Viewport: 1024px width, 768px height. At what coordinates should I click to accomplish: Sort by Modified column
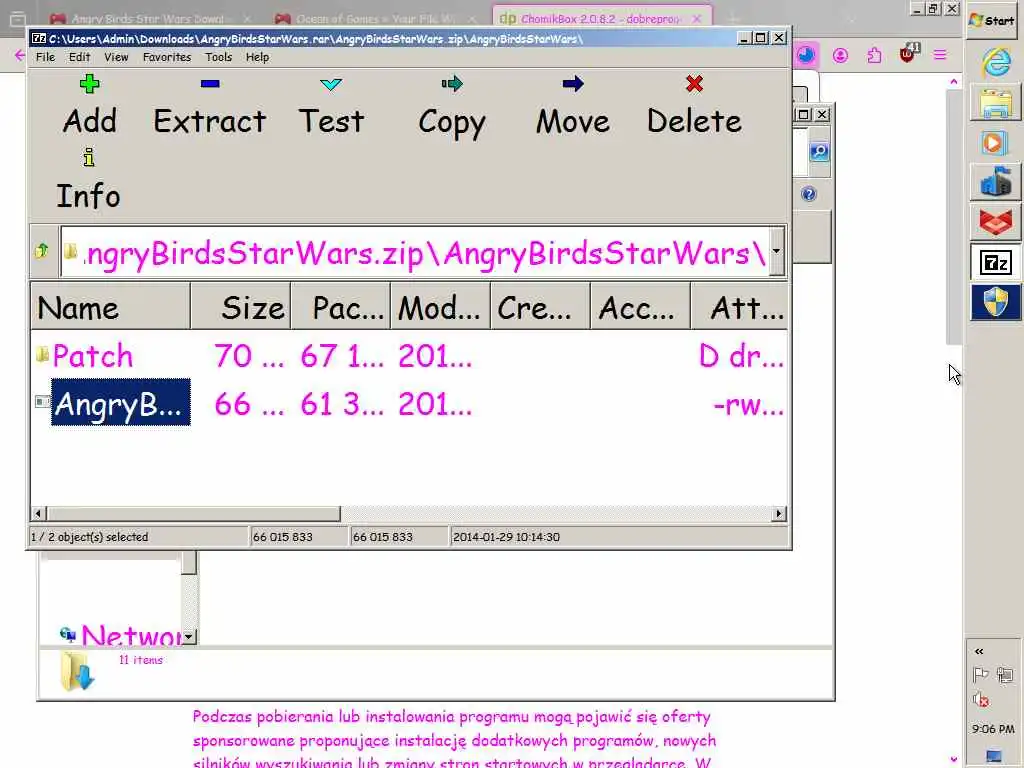(440, 306)
